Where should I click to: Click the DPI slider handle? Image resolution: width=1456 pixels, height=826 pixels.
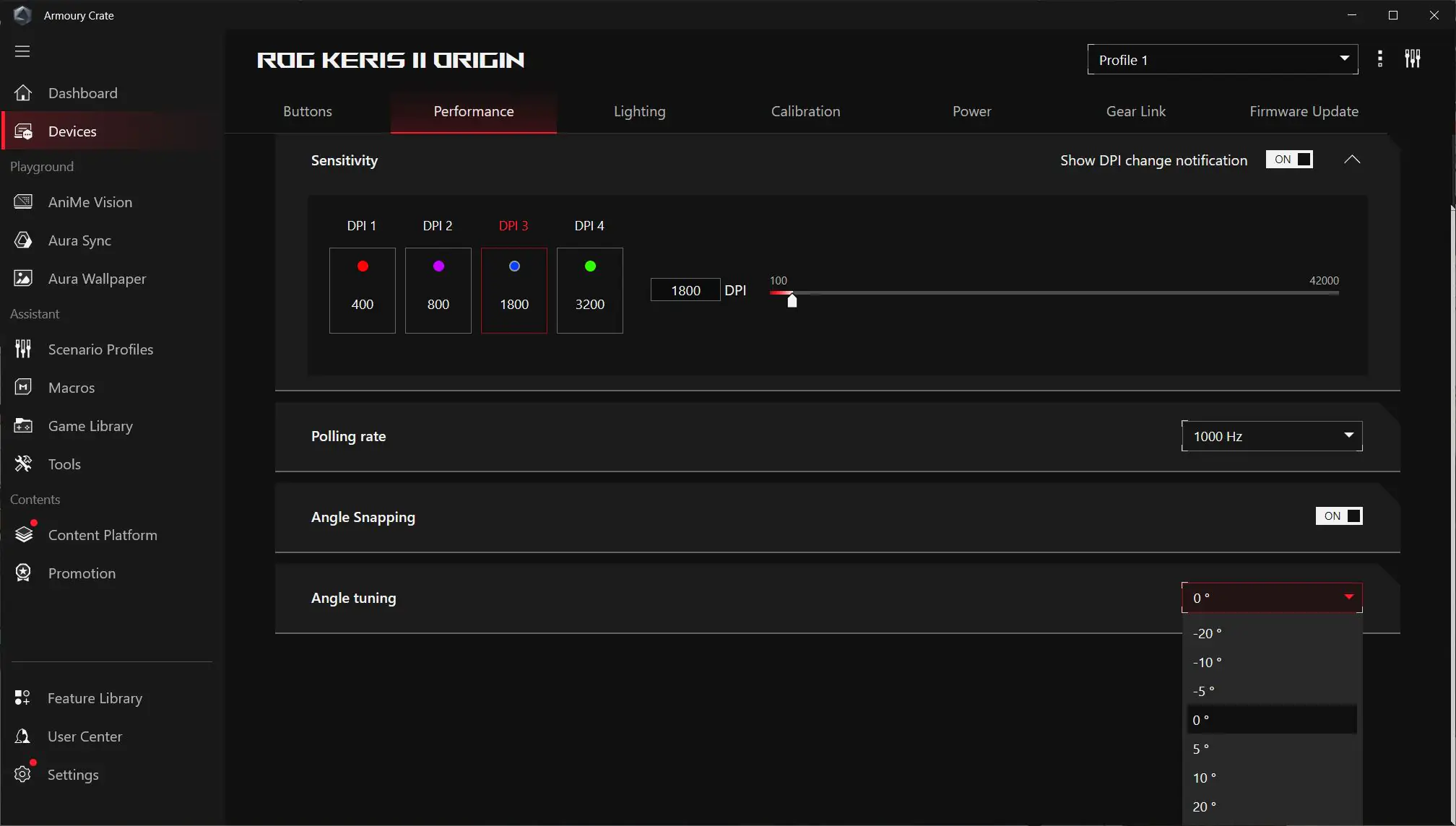(x=792, y=300)
